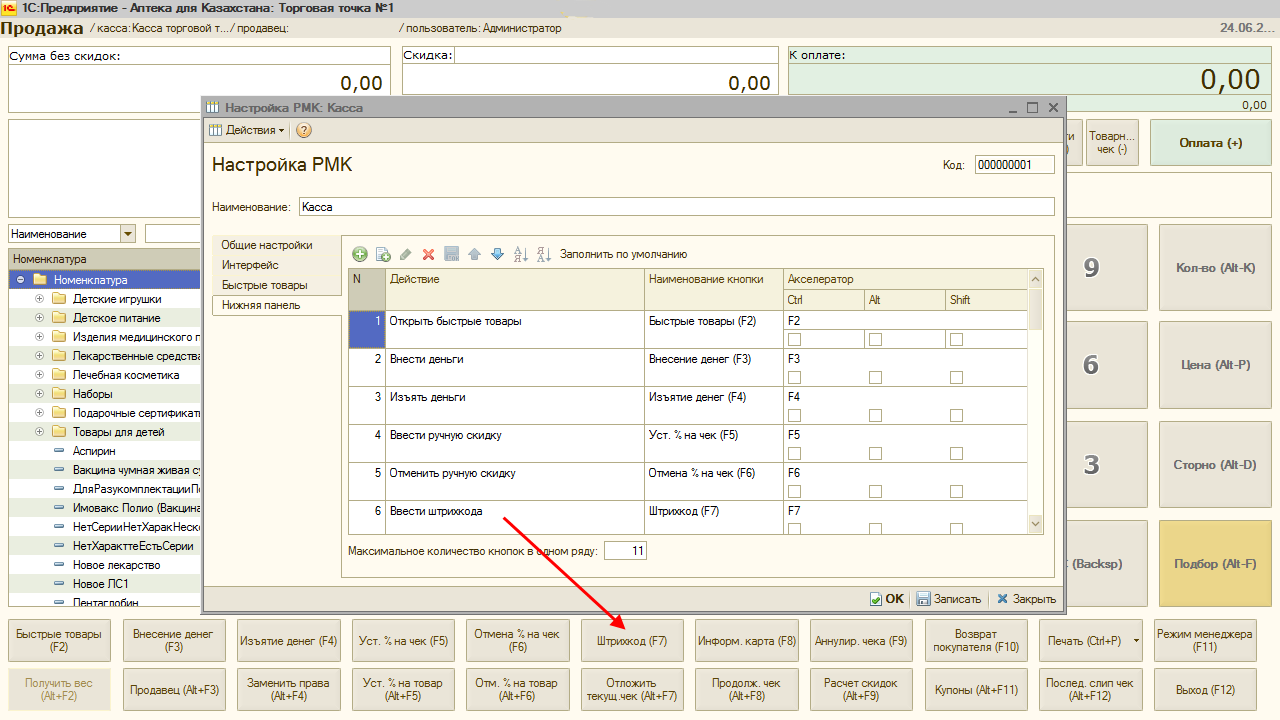
Task: Click the red X Delete row icon
Action: pyautogui.click(x=428, y=255)
